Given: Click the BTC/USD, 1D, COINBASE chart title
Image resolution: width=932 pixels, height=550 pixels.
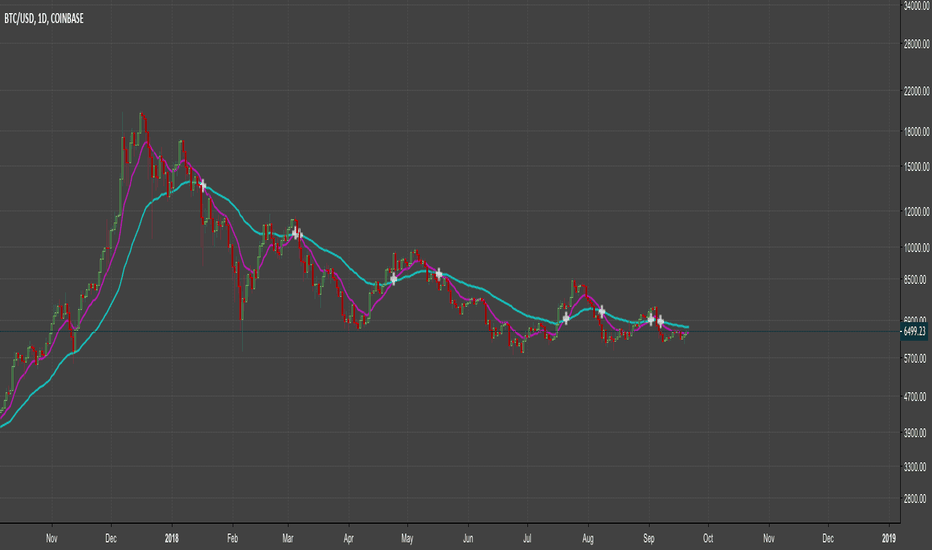Looking at the screenshot, I should point(43,19).
